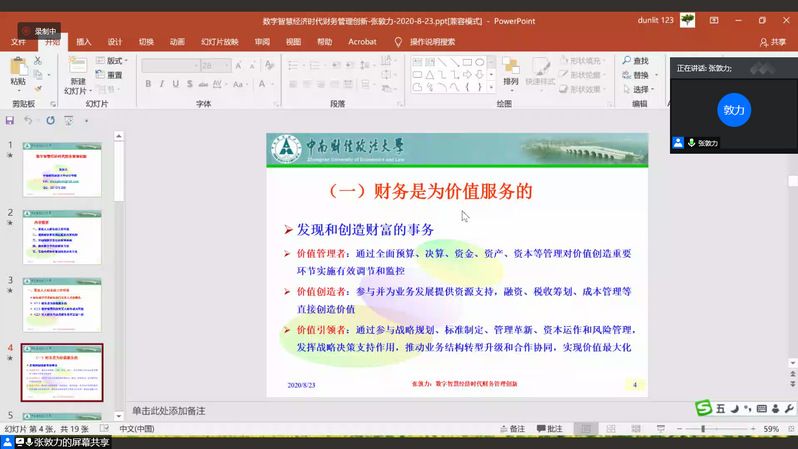Toggle the Notes (备注) pane in status bar
The height and width of the screenshot is (449, 798).
click(x=510, y=429)
